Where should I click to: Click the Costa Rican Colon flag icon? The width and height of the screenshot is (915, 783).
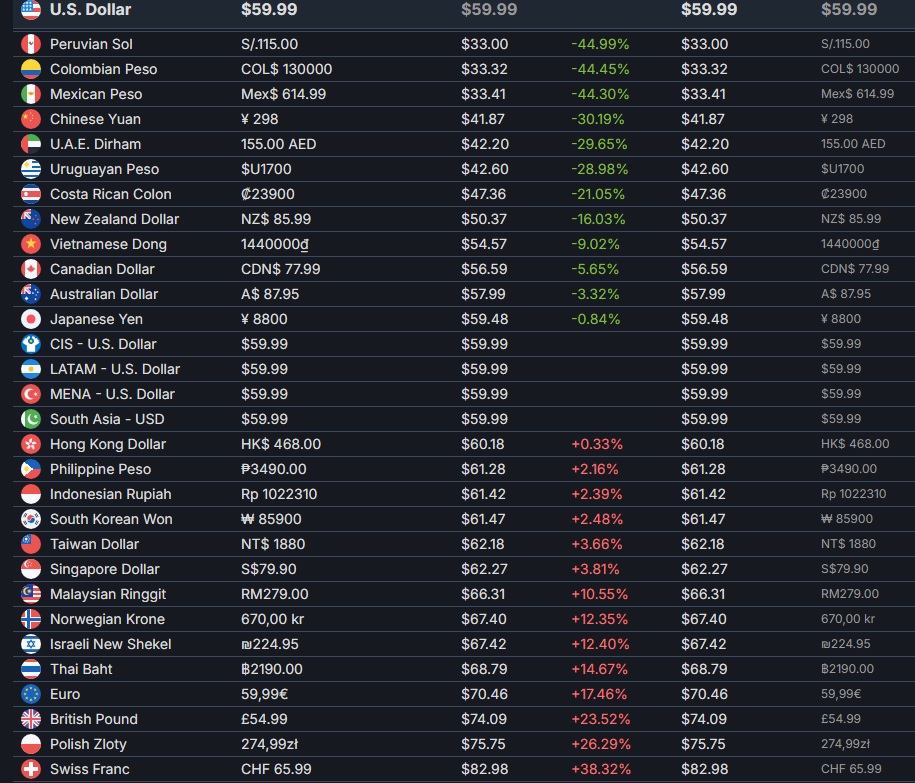[x=31, y=194]
